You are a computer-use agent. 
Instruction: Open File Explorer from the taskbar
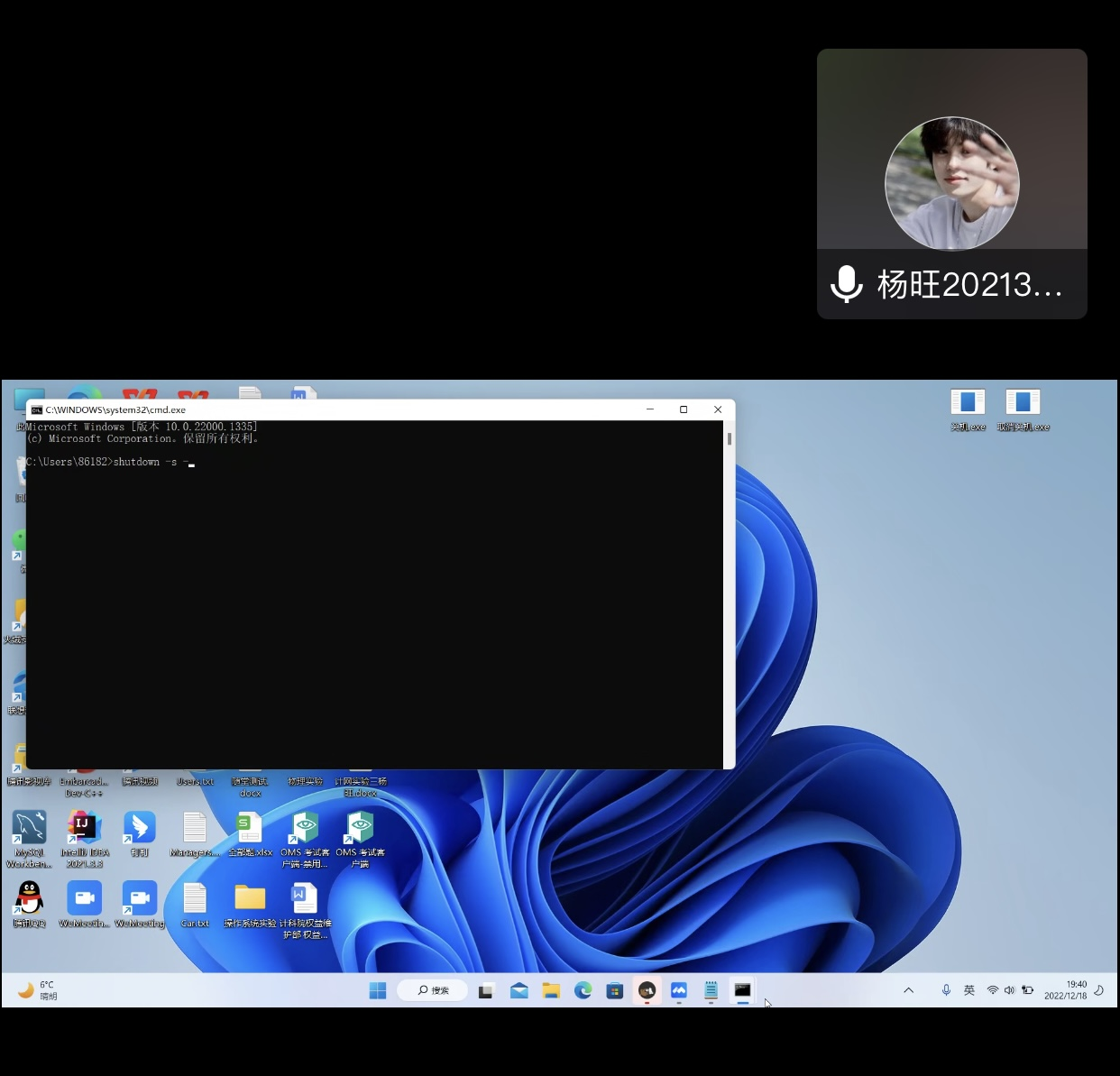tap(551, 990)
